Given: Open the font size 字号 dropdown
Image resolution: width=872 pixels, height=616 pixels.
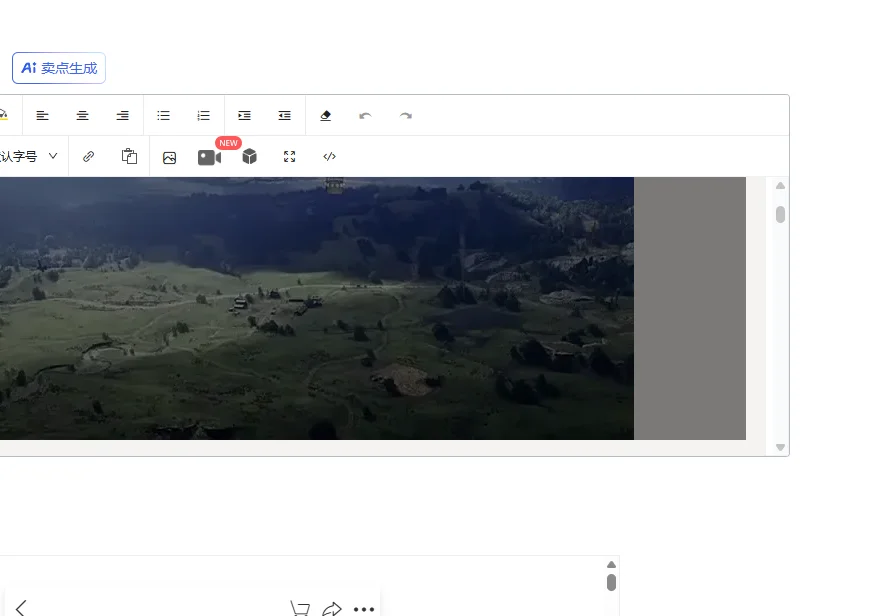Looking at the screenshot, I should click(x=29, y=156).
